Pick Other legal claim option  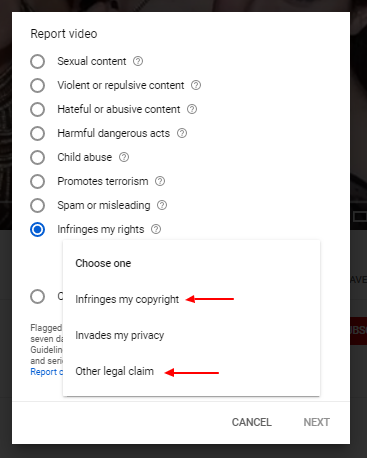(191, 371)
